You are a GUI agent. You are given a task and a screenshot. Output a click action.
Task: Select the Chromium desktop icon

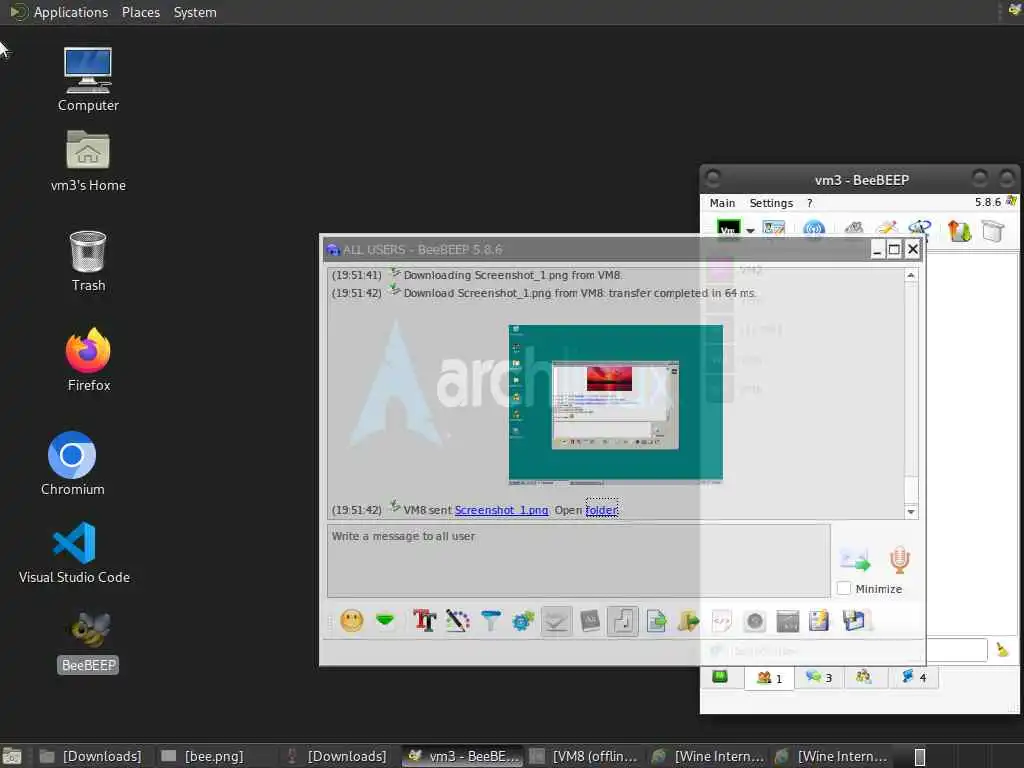[72, 463]
